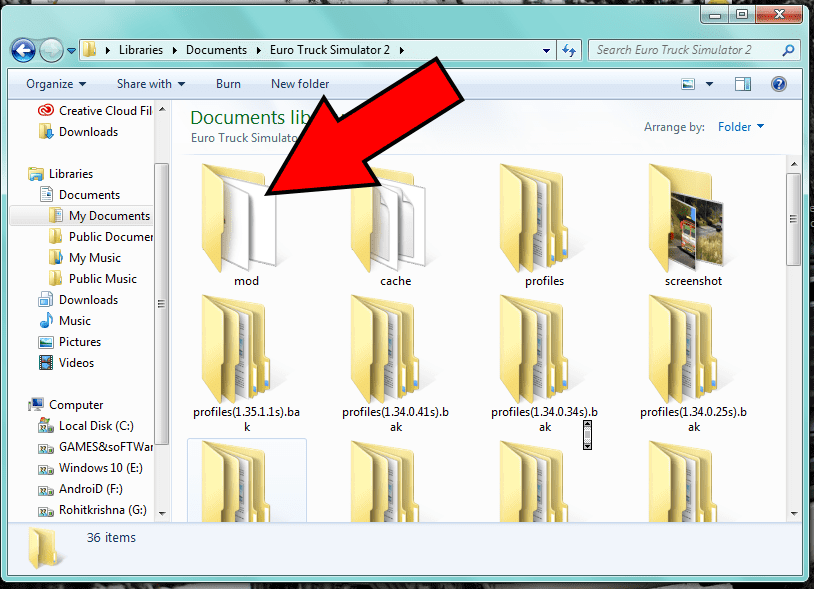Click the Refresh button

click(x=569, y=50)
